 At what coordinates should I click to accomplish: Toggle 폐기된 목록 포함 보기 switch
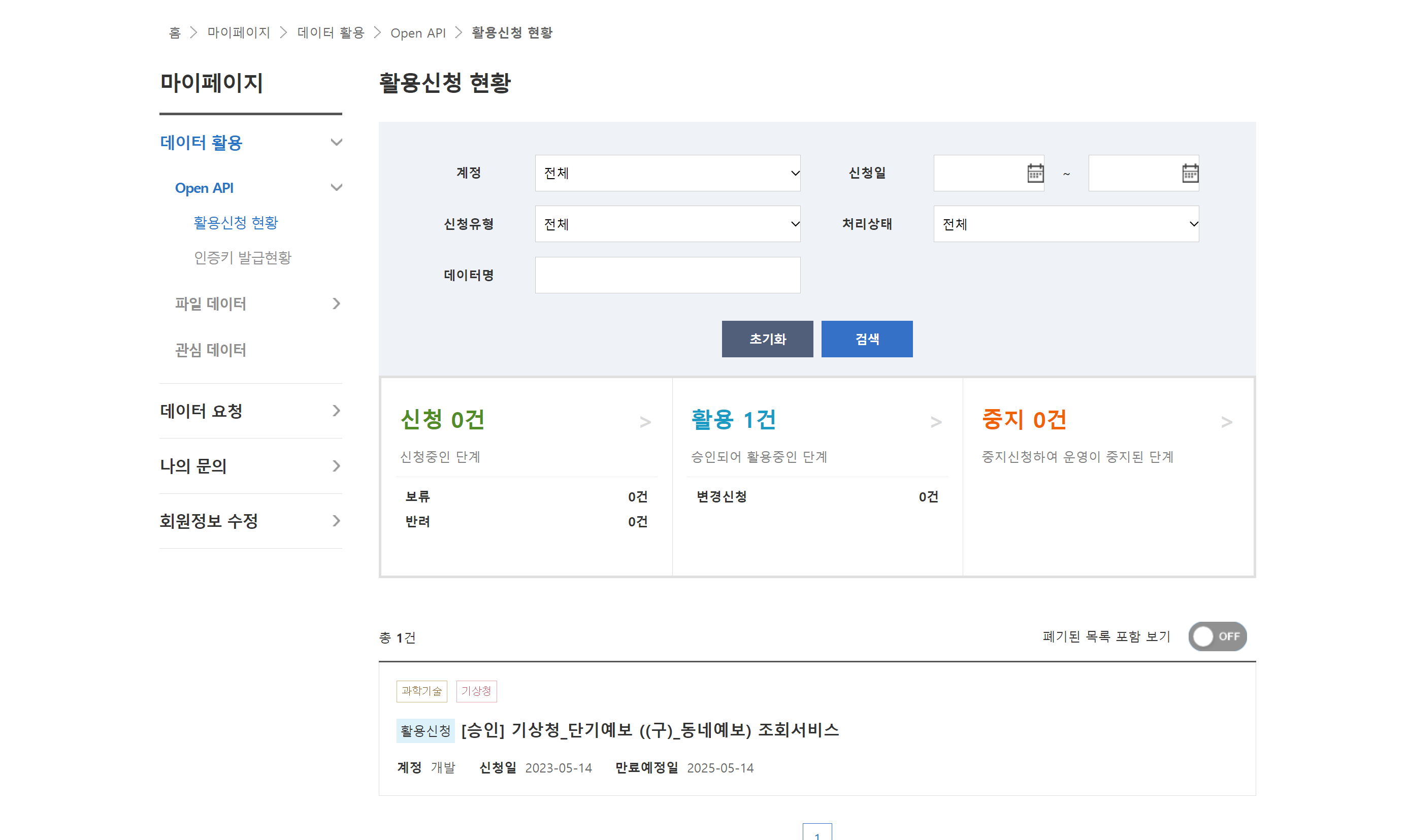click(x=1217, y=636)
